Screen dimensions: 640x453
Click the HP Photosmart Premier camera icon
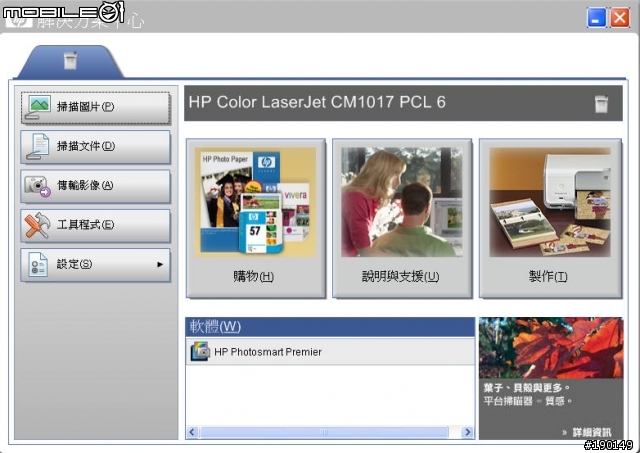(x=200, y=352)
